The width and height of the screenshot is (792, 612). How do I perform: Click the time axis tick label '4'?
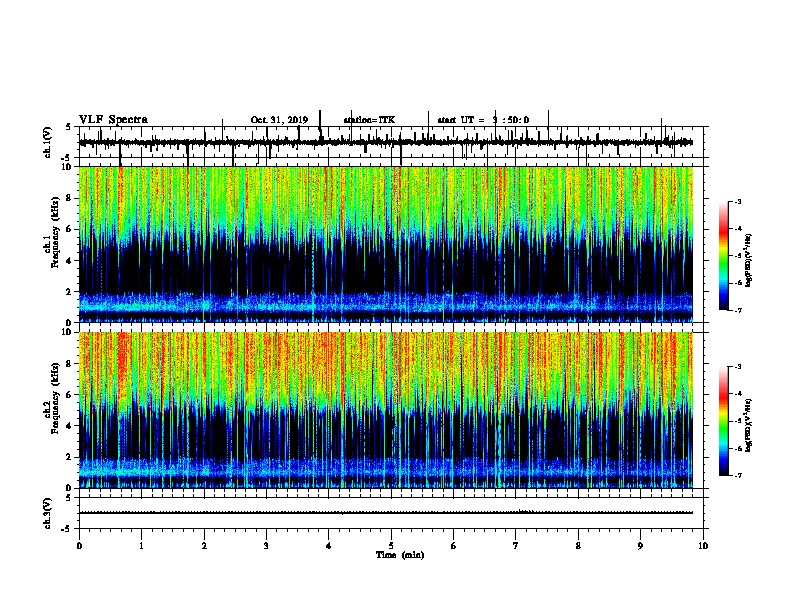coord(329,546)
